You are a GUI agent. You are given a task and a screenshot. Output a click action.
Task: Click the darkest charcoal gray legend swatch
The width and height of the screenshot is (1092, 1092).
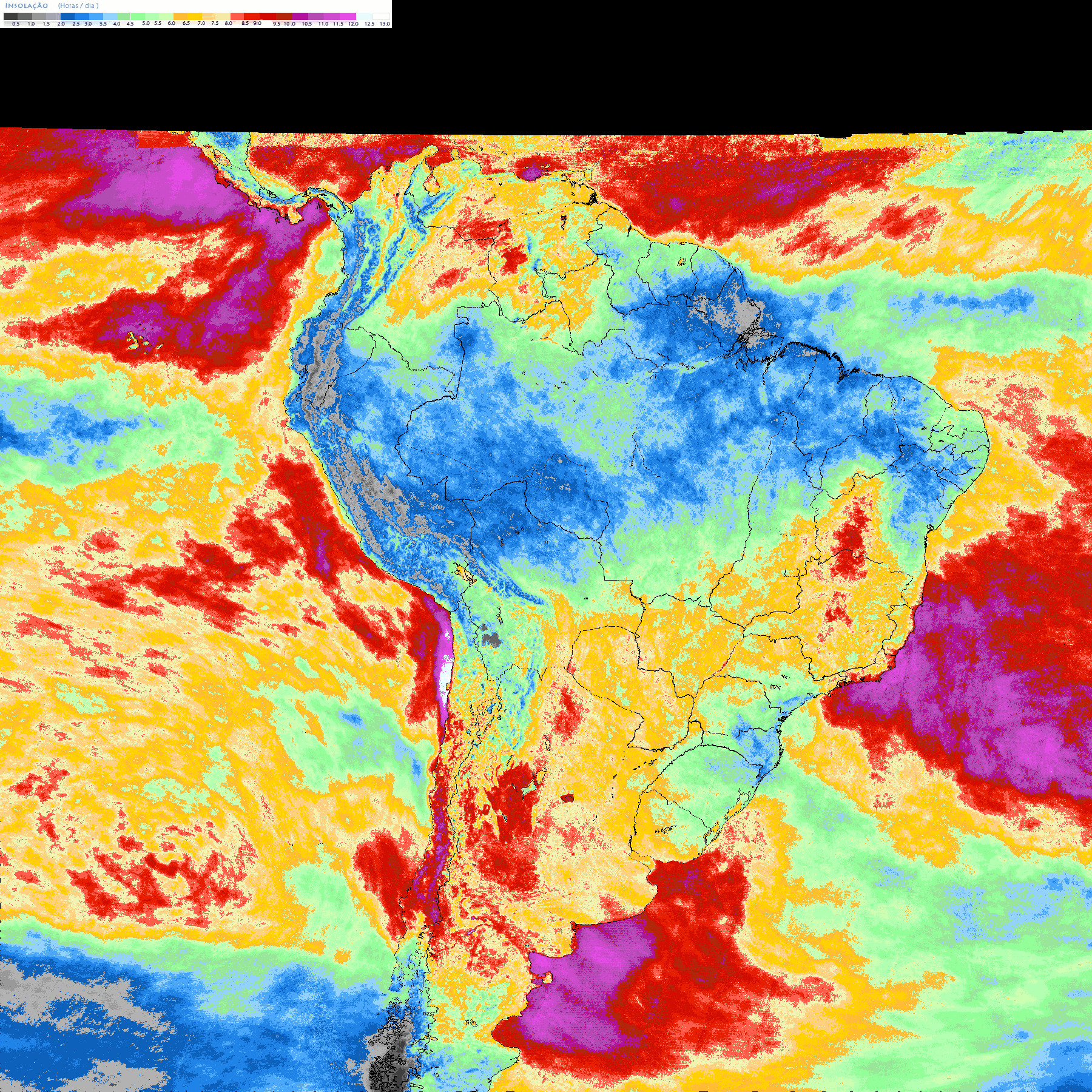(x=10, y=16)
